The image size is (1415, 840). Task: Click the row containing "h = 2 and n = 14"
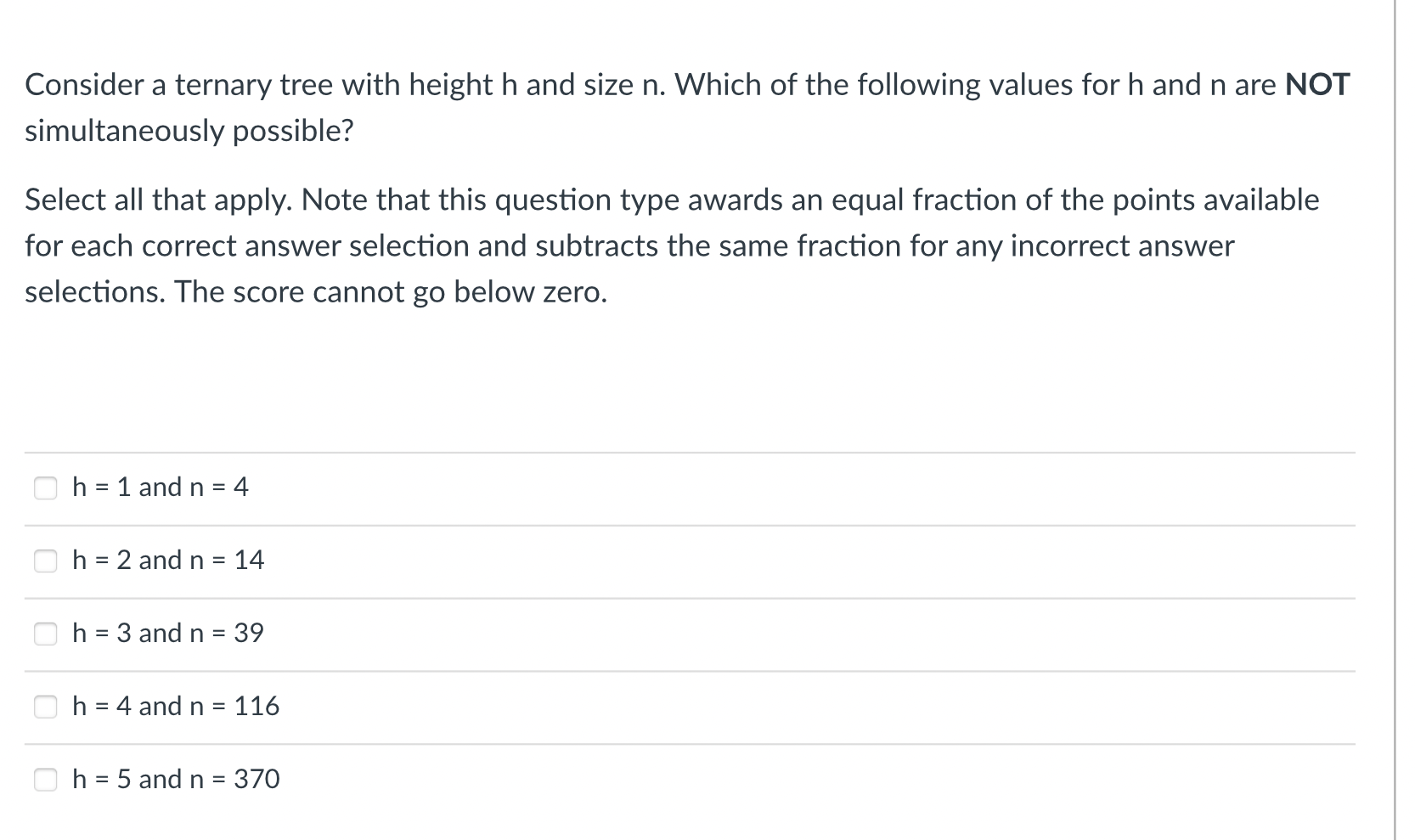pos(679,561)
